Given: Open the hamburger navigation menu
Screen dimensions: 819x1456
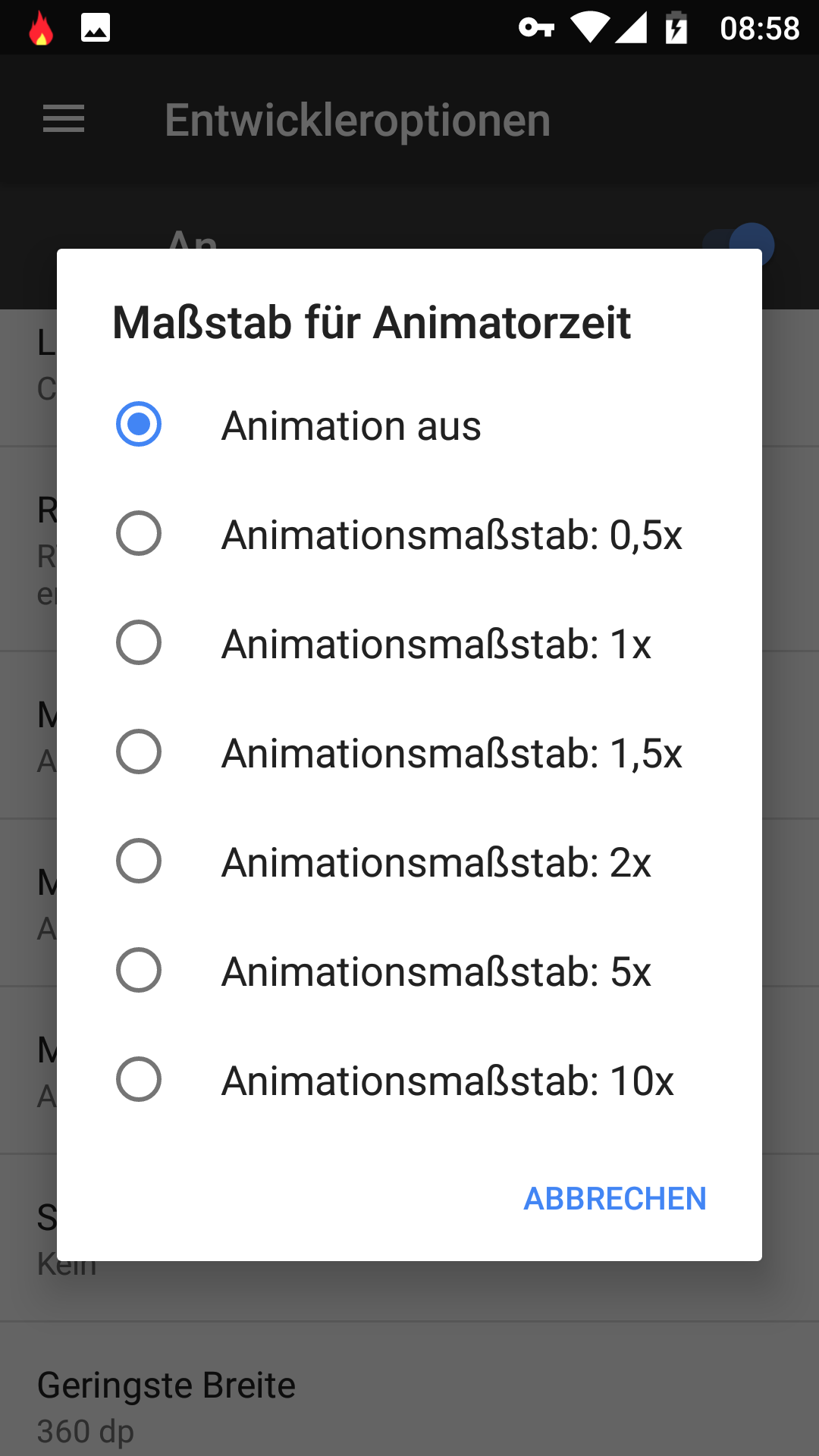Looking at the screenshot, I should (x=64, y=119).
